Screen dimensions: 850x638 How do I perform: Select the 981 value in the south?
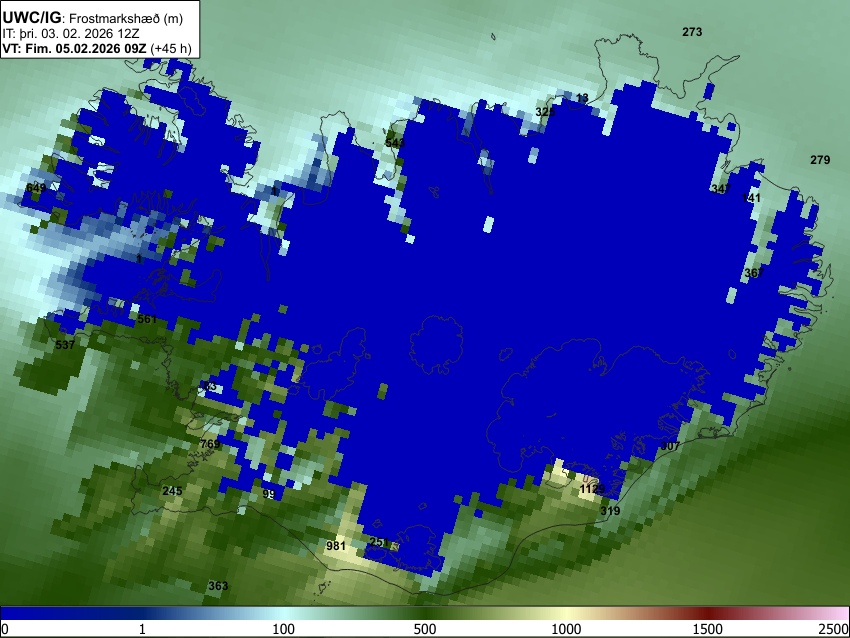click(x=335, y=545)
